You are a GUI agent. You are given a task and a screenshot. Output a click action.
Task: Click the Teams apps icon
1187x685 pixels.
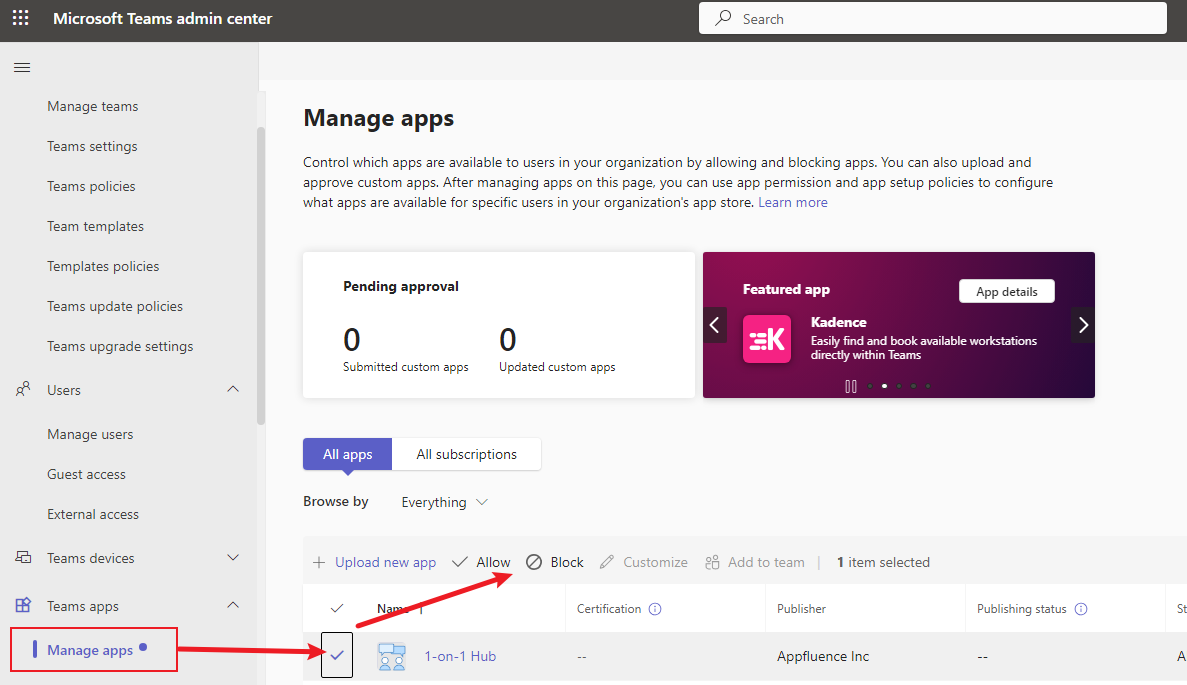pyautogui.click(x=23, y=605)
